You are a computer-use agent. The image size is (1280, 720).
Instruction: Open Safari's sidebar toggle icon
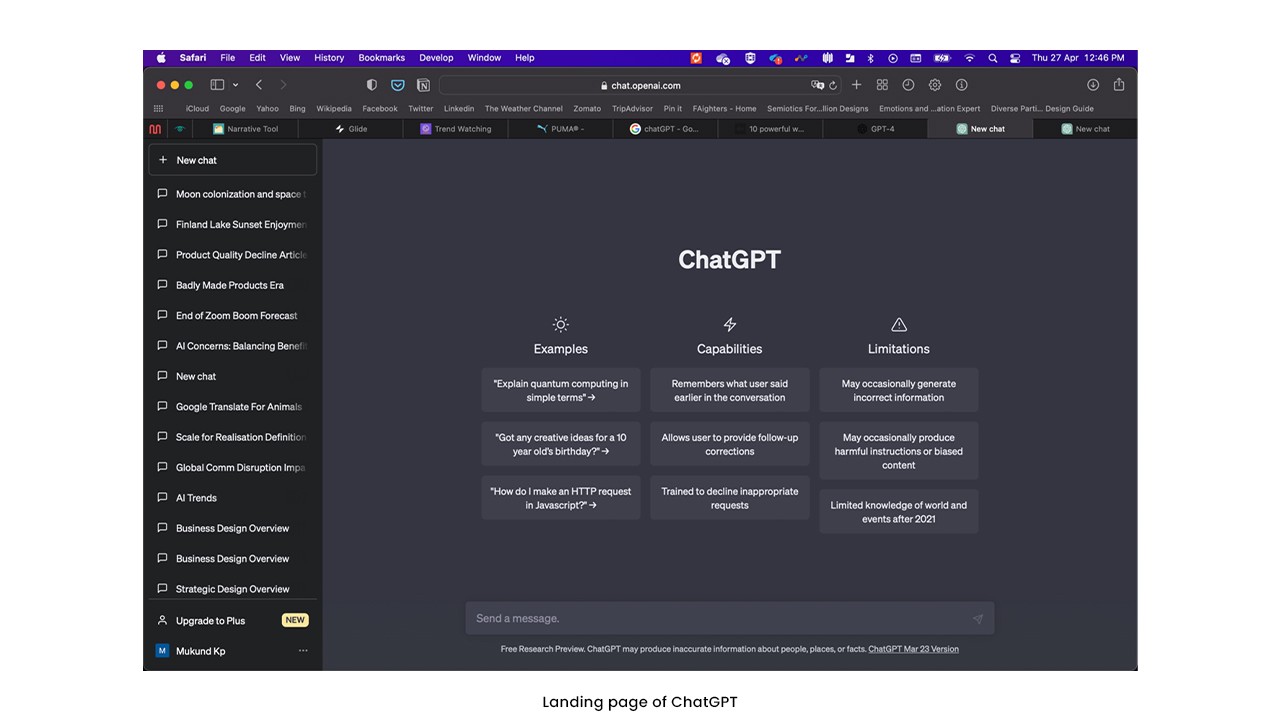(217, 85)
